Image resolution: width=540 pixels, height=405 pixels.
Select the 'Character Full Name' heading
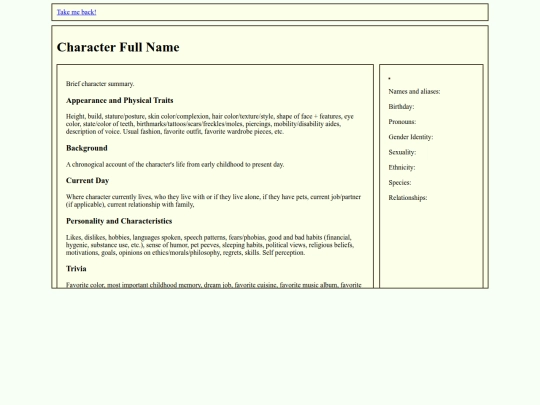click(x=118, y=47)
